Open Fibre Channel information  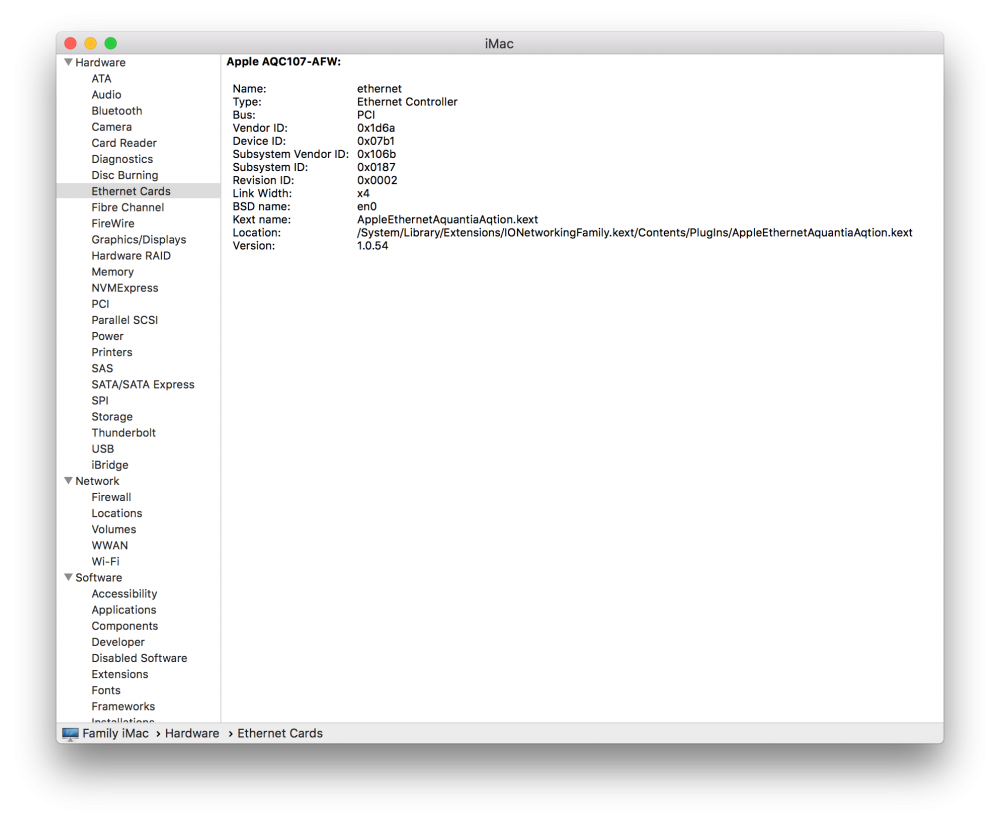pyautogui.click(x=128, y=207)
